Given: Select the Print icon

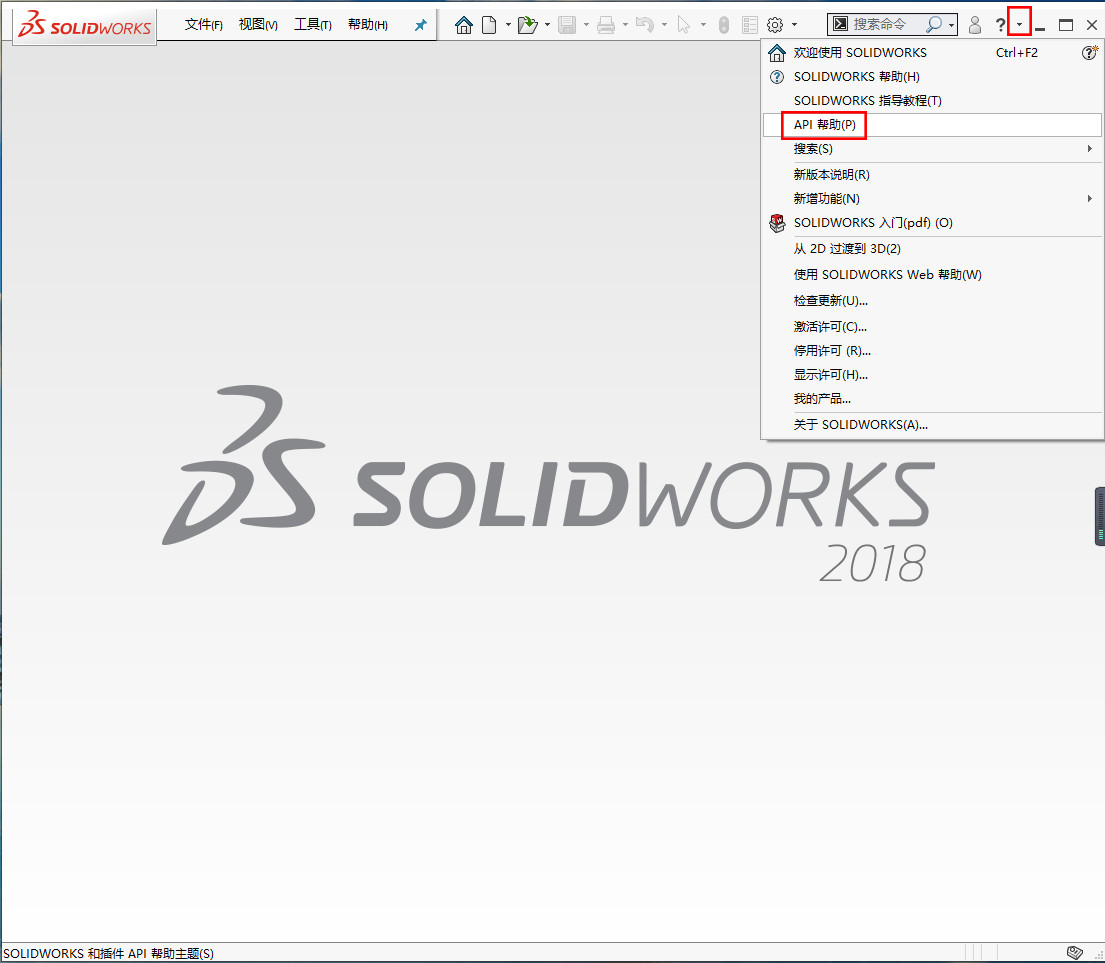Looking at the screenshot, I should [604, 24].
